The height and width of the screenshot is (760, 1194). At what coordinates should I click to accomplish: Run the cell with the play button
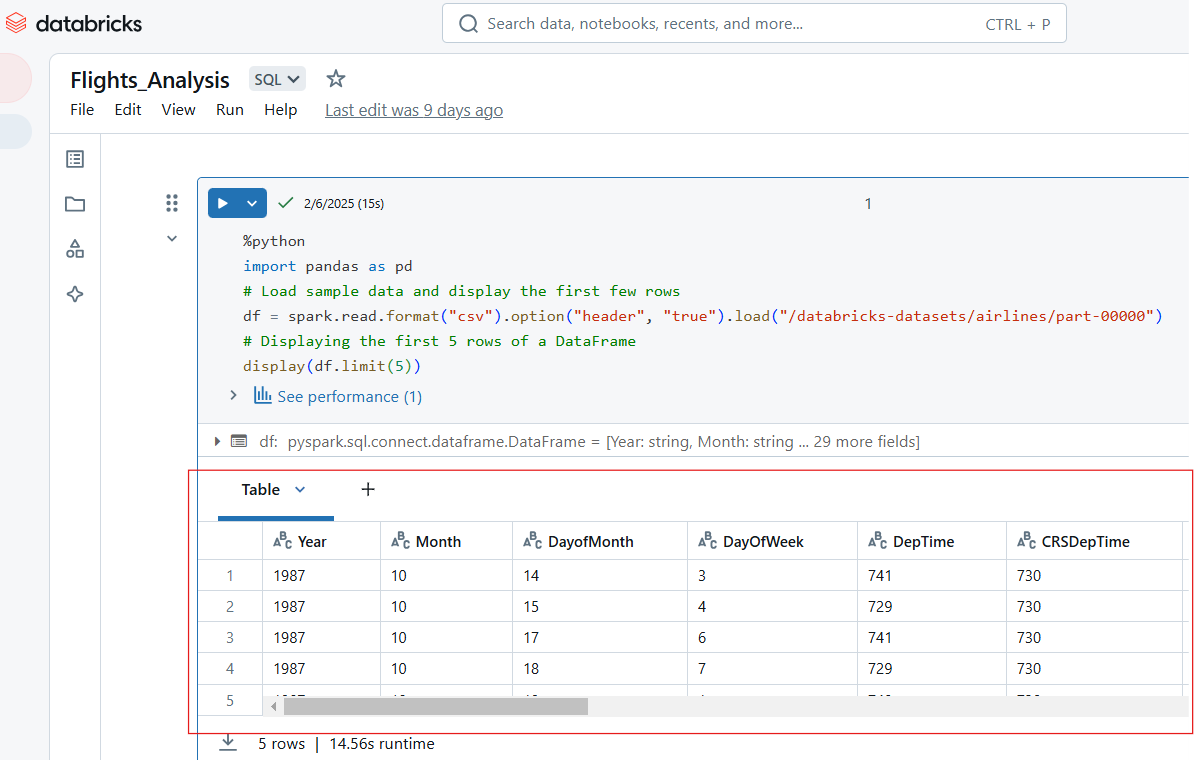223,203
